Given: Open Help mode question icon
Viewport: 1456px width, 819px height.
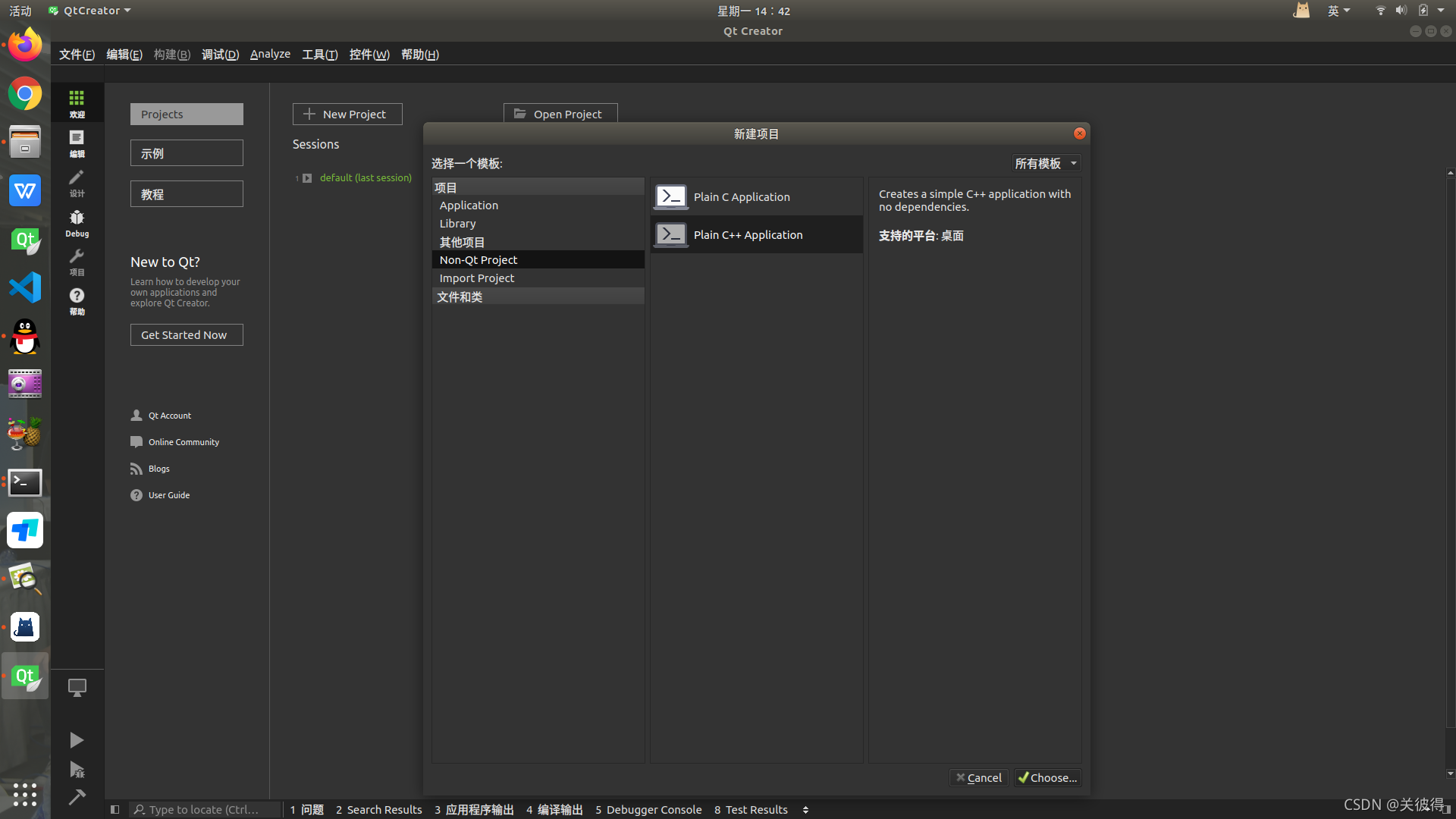Looking at the screenshot, I should click(x=77, y=300).
